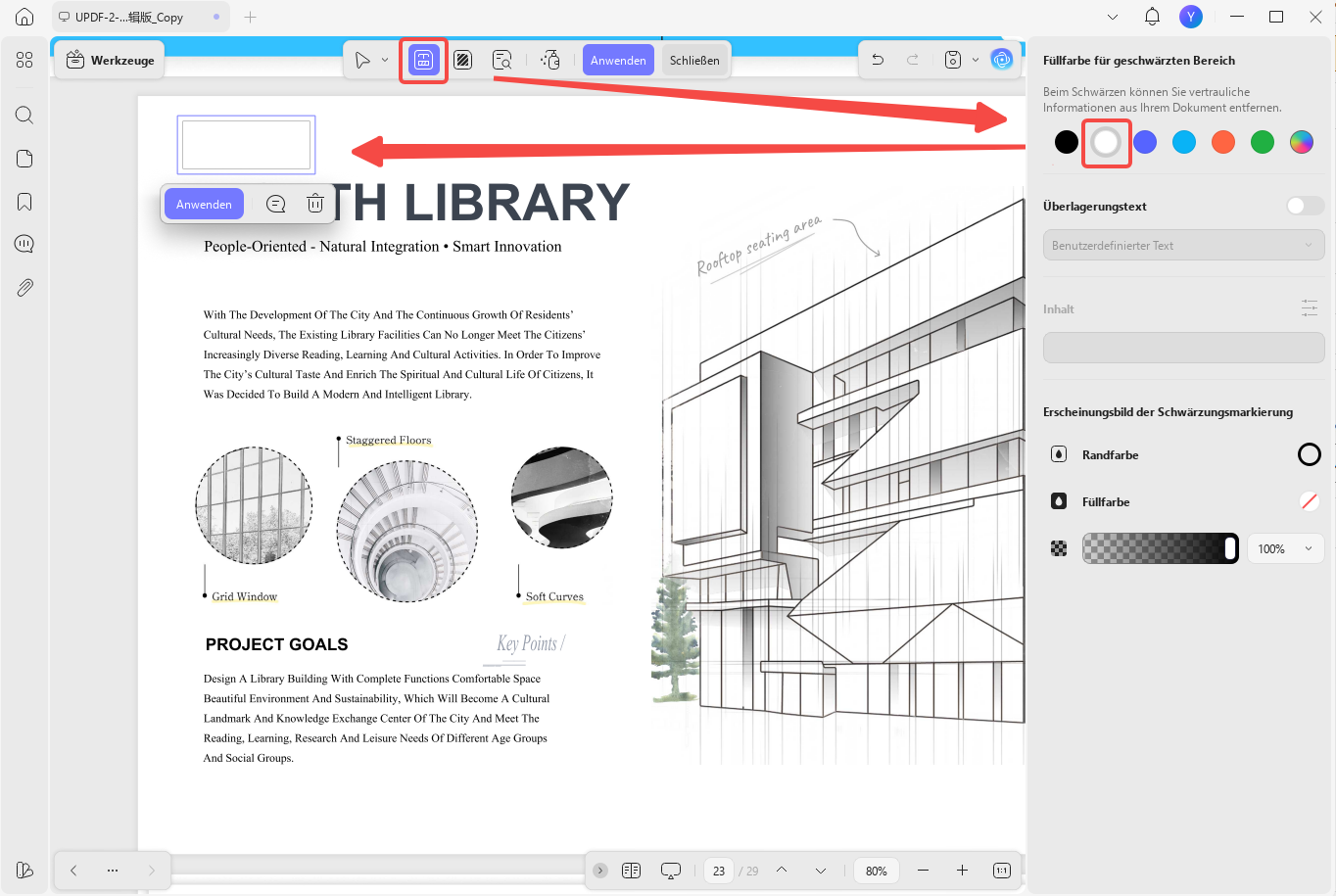Pick the green fill color swatch
Viewport: 1336px width, 896px height.
click(x=1262, y=142)
